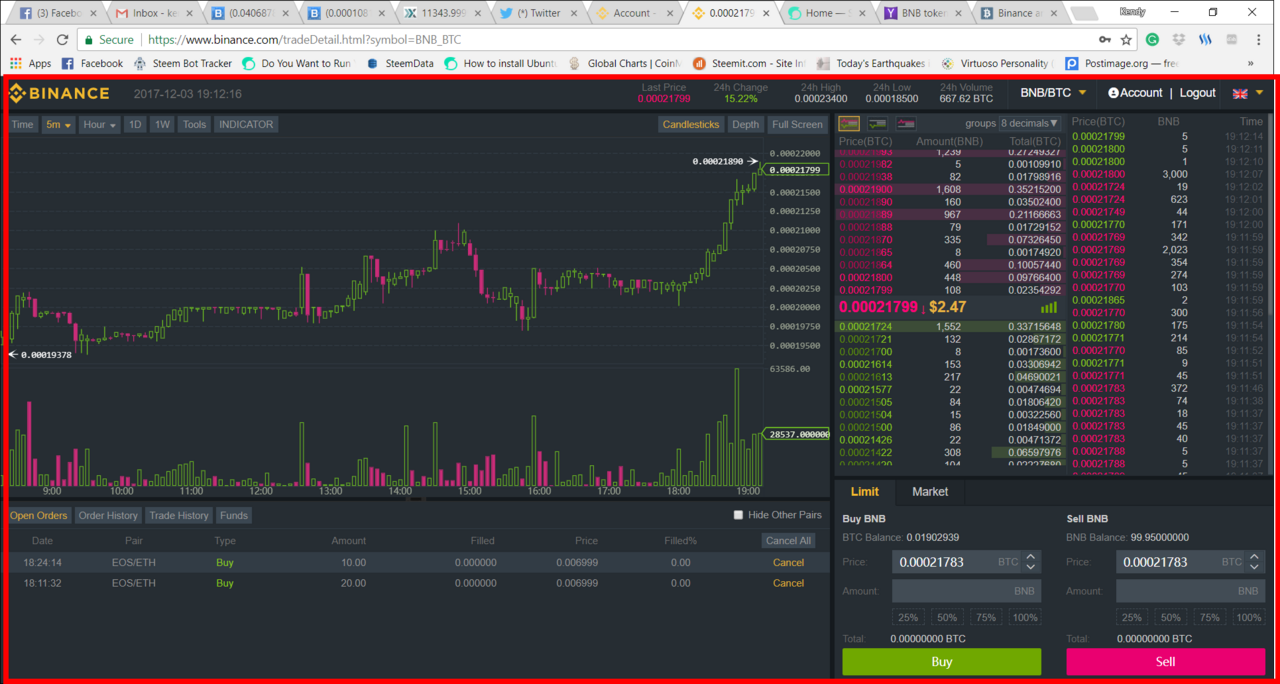Open the chart Tools menu
1280x684 pixels.
click(x=194, y=124)
